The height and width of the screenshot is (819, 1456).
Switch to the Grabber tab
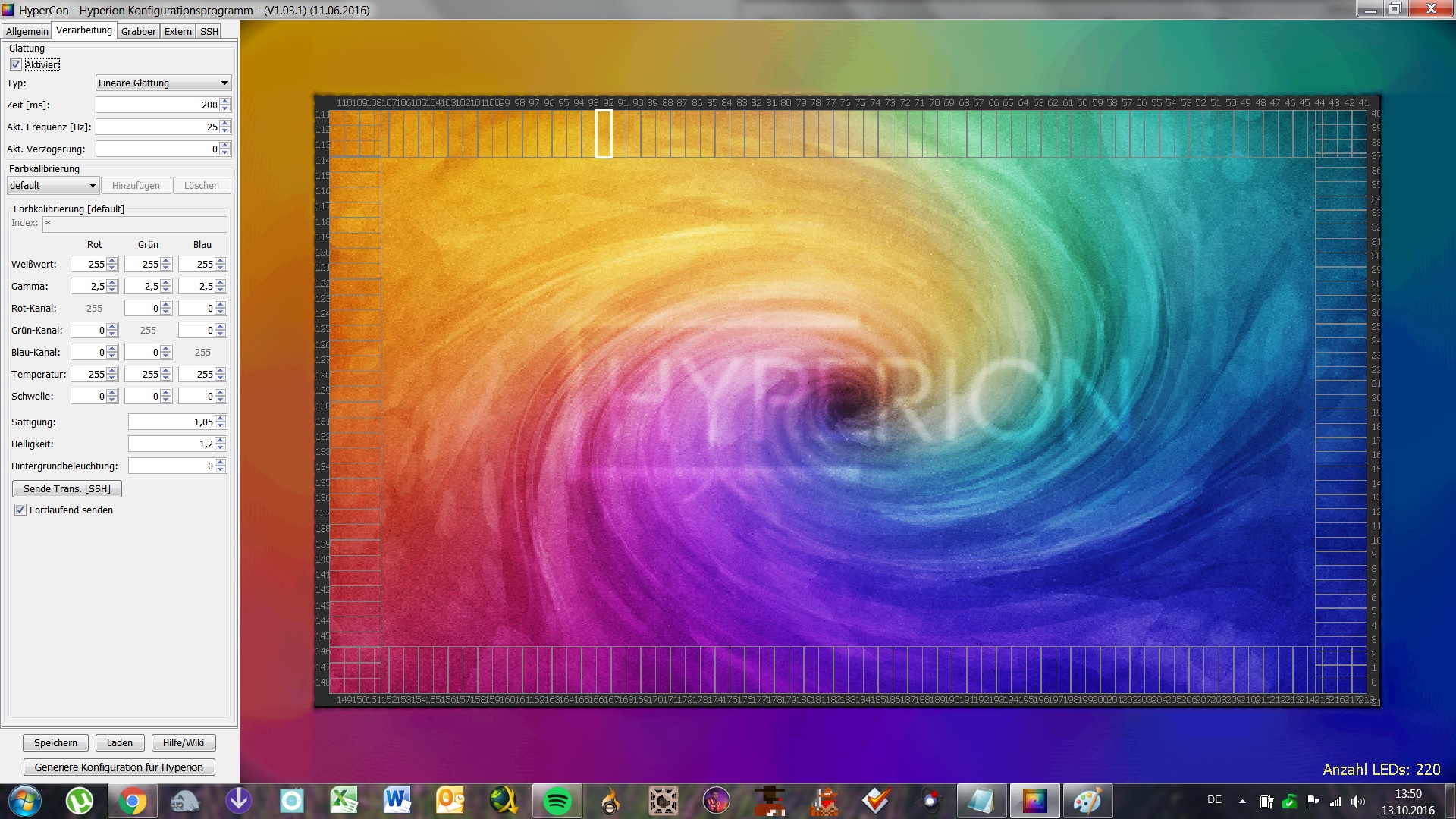(138, 31)
